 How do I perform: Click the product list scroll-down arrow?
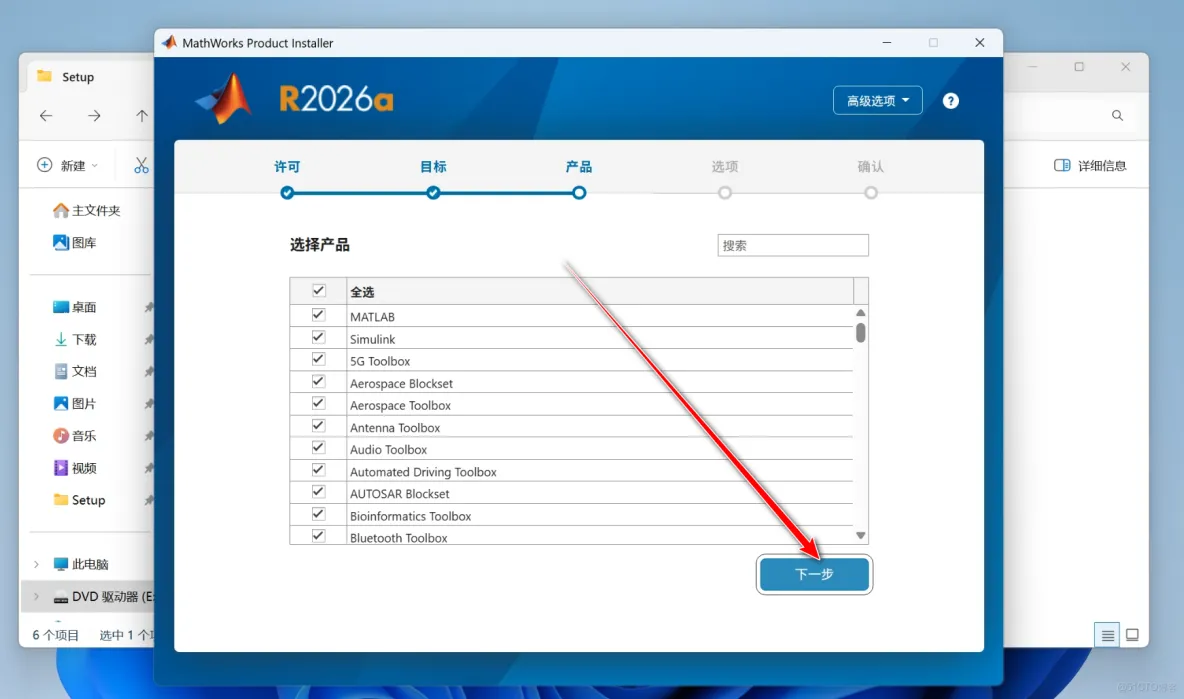click(x=860, y=535)
